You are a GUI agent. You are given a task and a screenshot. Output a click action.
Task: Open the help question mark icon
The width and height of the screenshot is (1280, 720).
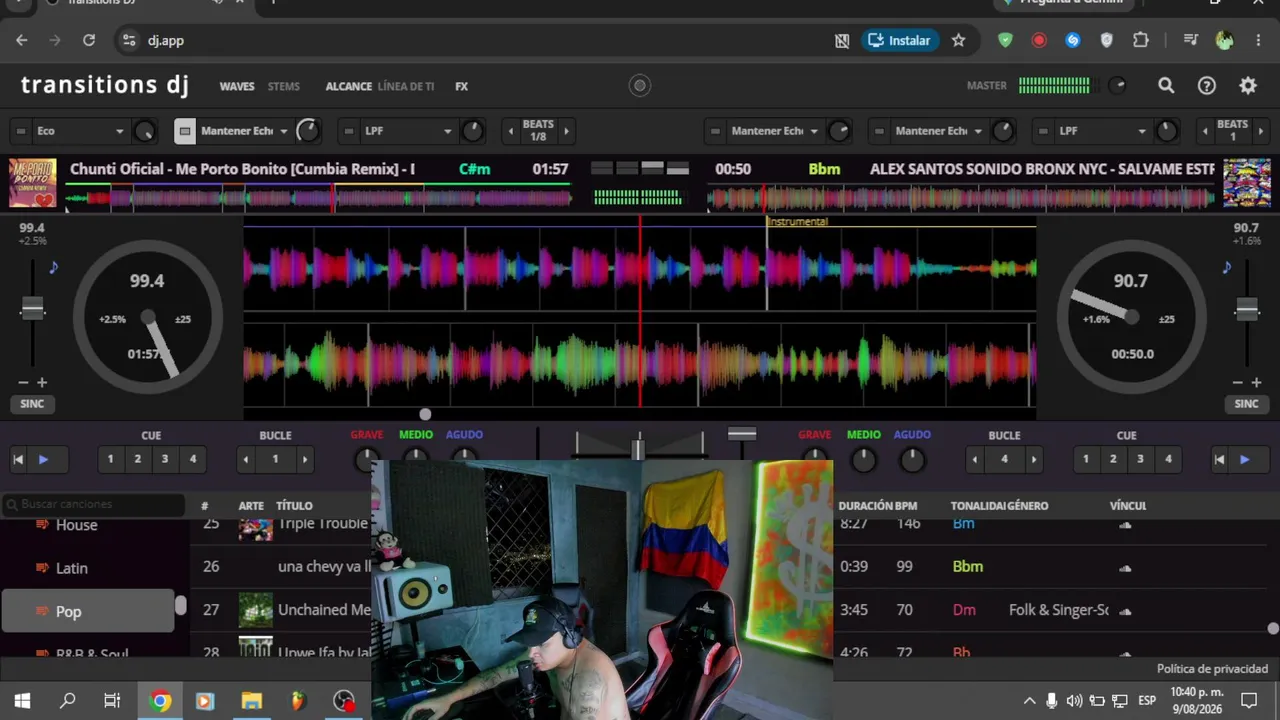pos(1207,86)
